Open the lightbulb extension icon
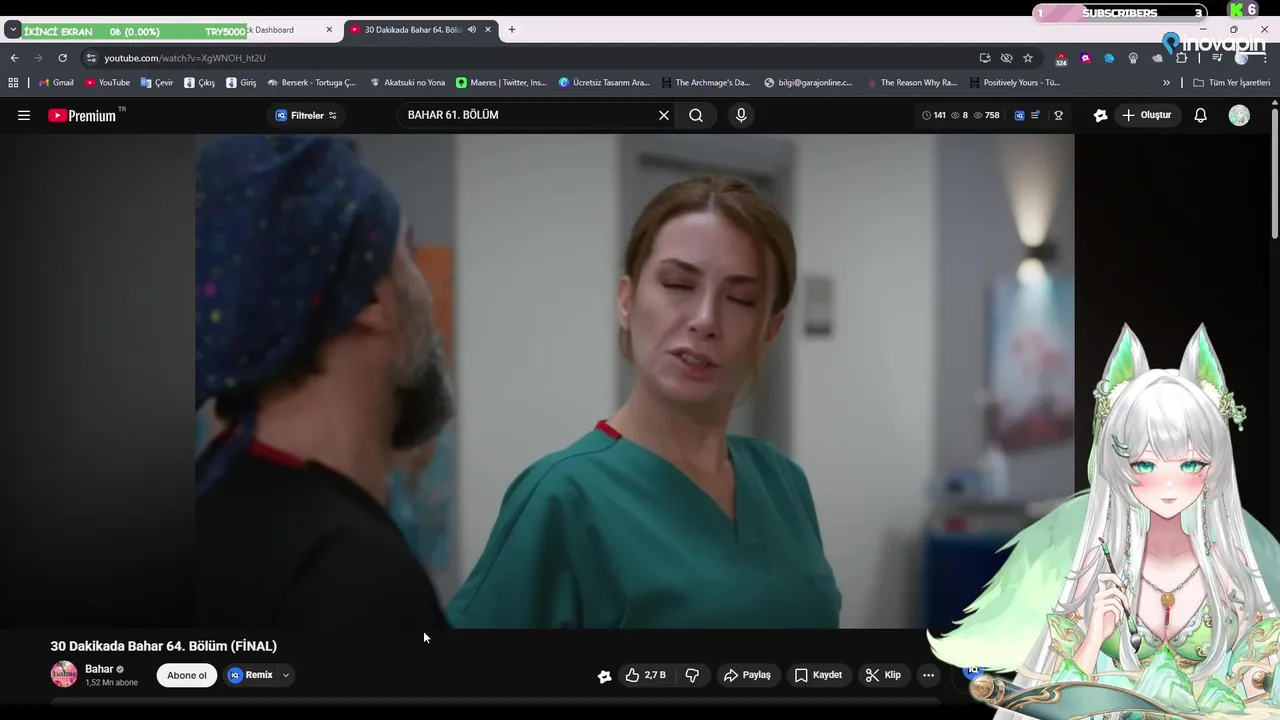This screenshot has height=720, width=1280. point(1133,58)
